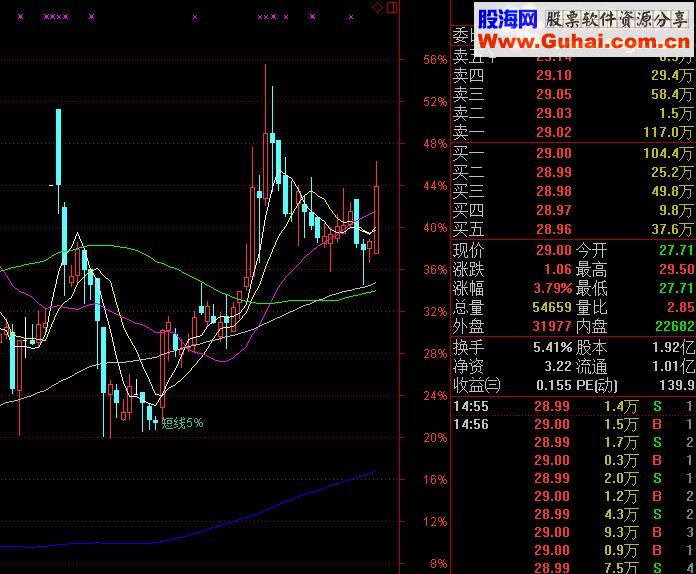Click the 卖四 volume 29.4万
Screen dimensions: 696x574
[x=672, y=75]
